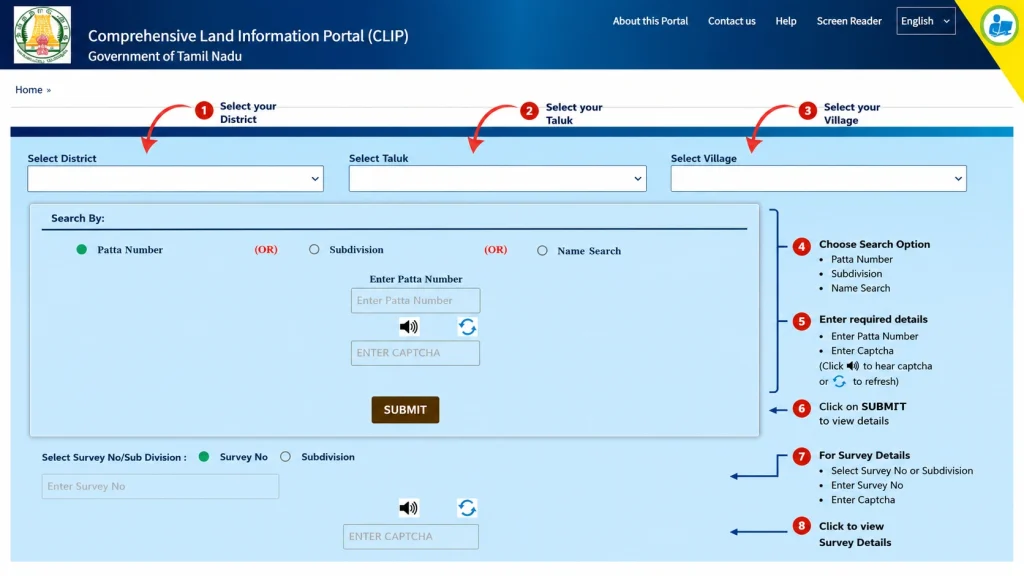1024x576 pixels.
Task: Open Screen Reader access page
Action: [849, 21]
